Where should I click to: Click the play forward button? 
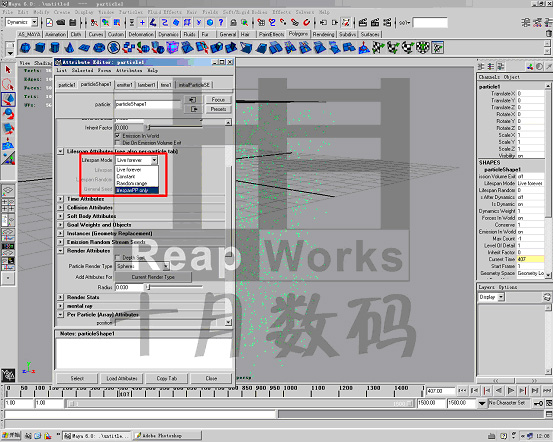[x=511, y=390]
